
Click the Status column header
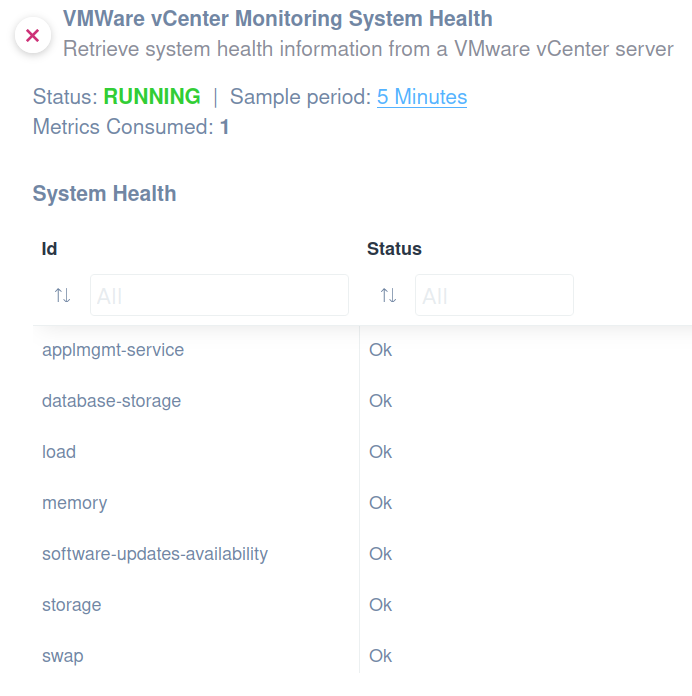pyautogui.click(x=394, y=249)
